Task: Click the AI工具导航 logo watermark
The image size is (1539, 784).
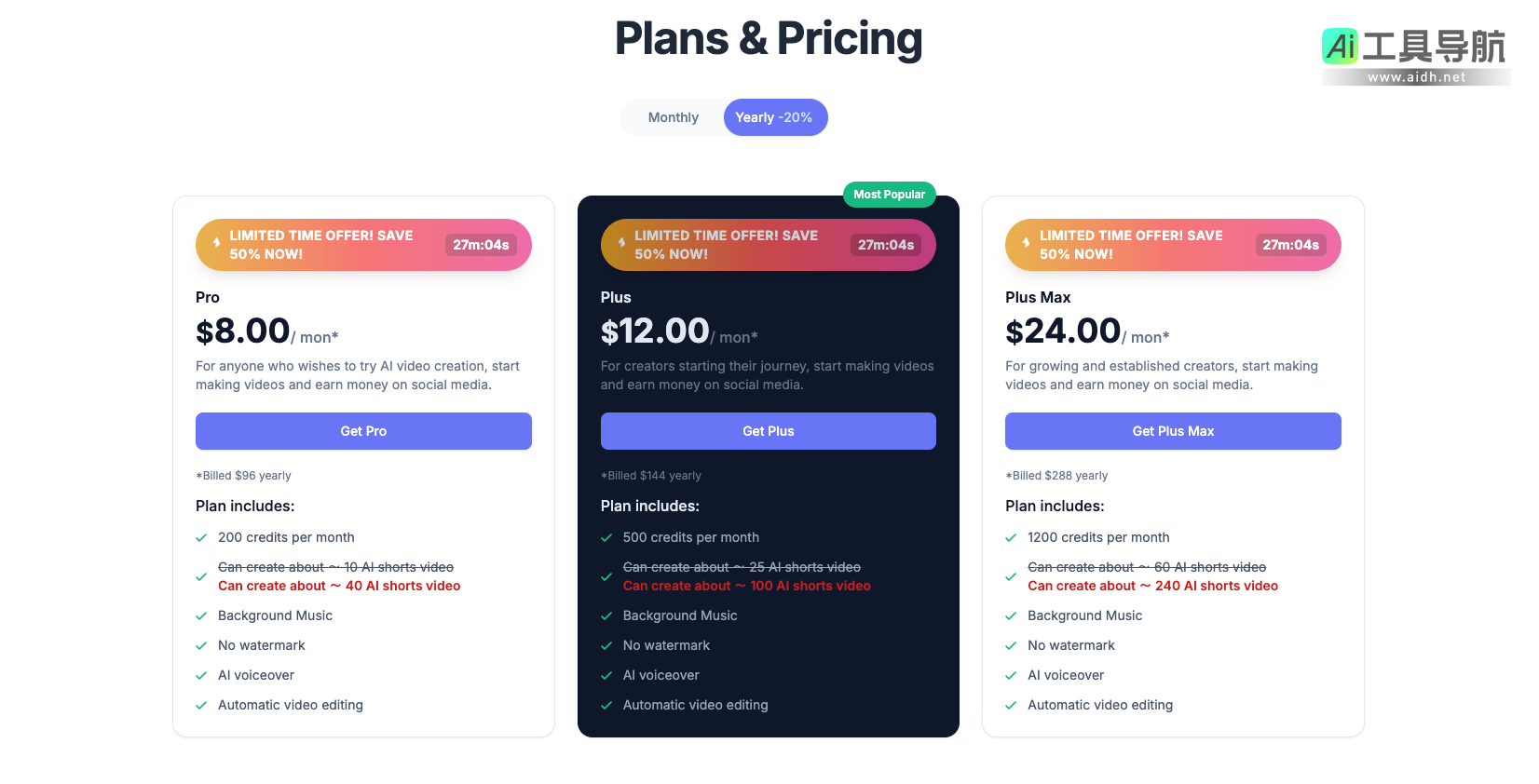Action: tap(1414, 47)
